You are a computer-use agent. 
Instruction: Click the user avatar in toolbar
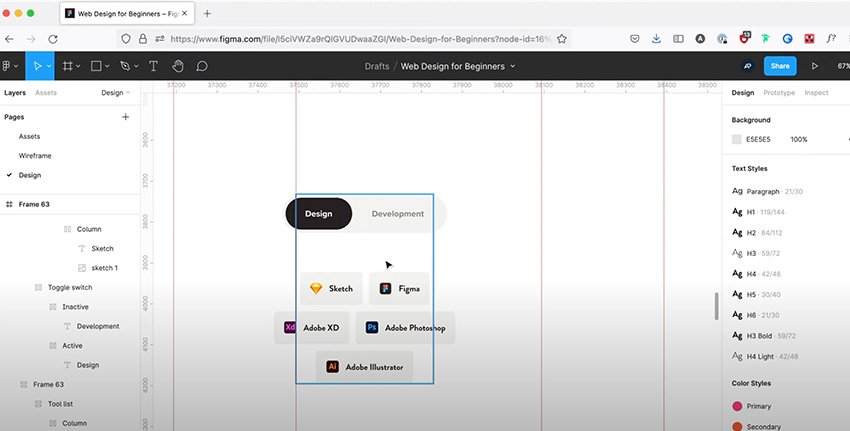748,66
